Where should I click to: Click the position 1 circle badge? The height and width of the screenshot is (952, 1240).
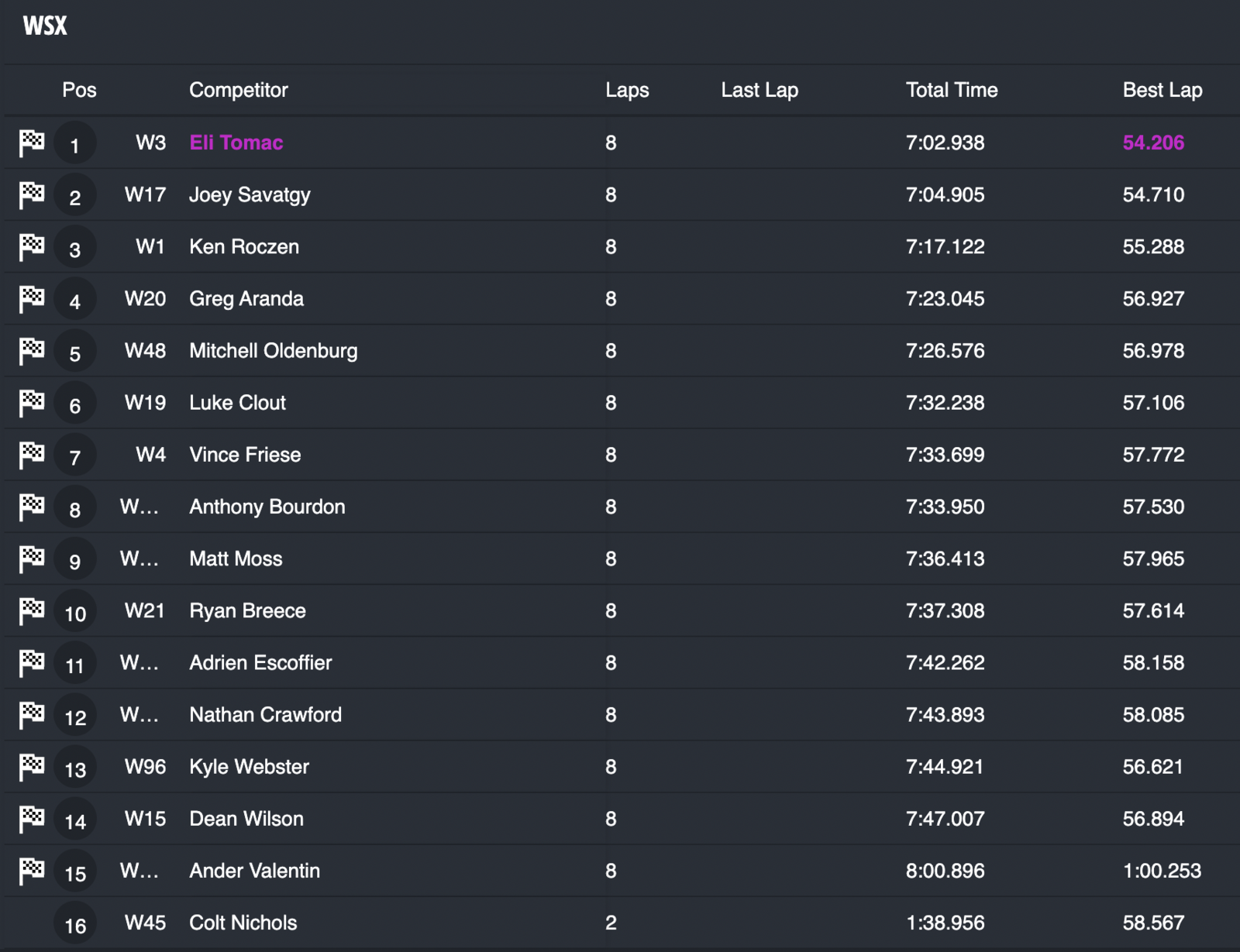[75, 144]
